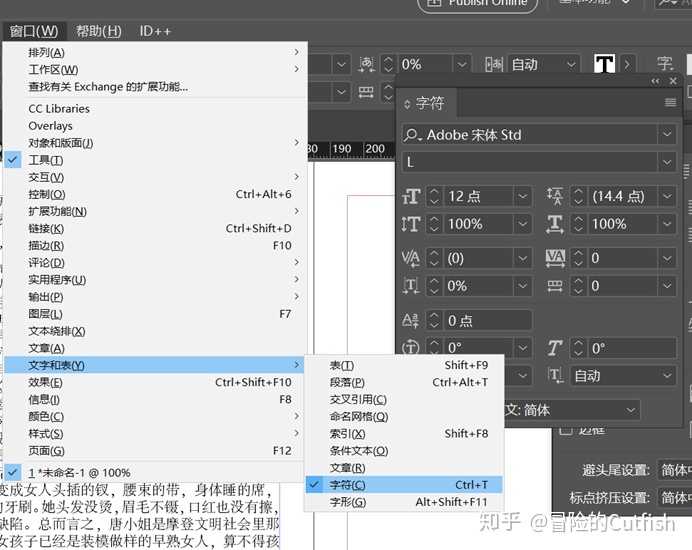Choose 效果(E) menu item
Viewport: 692px width, 550px height.
point(154,382)
